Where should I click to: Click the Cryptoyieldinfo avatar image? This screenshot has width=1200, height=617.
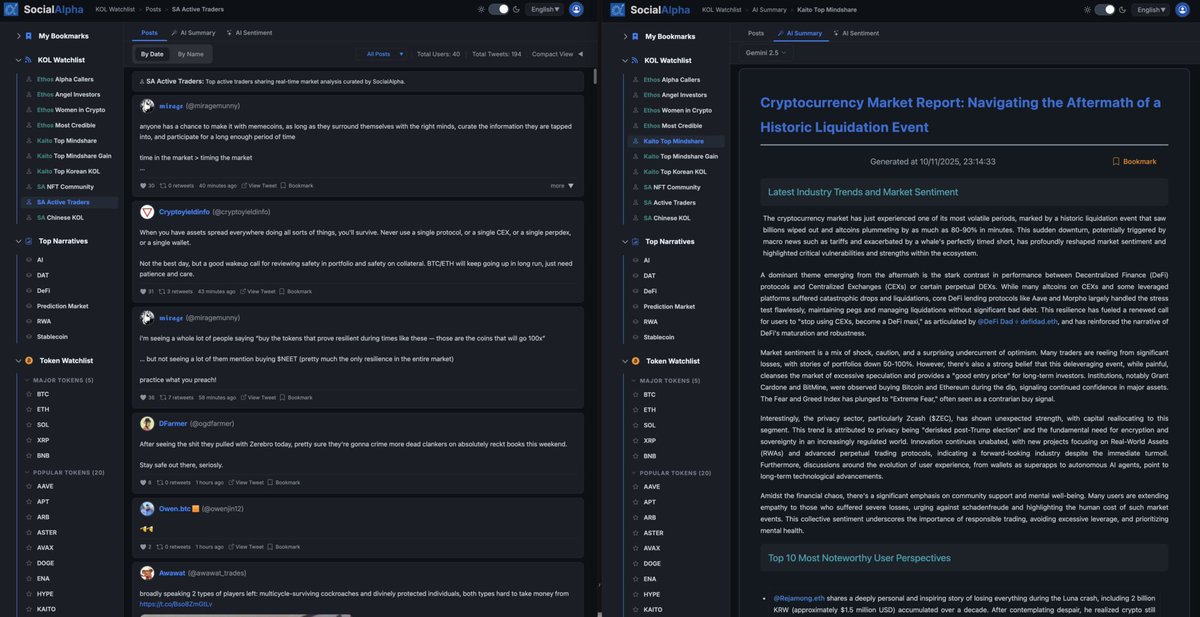tap(147, 212)
